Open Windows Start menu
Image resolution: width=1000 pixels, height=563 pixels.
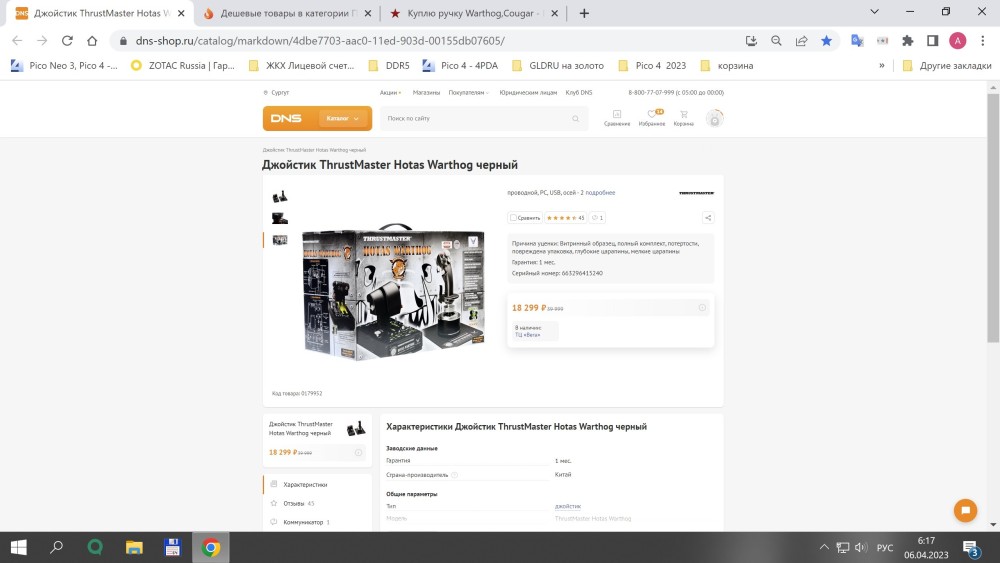[18, 547]
